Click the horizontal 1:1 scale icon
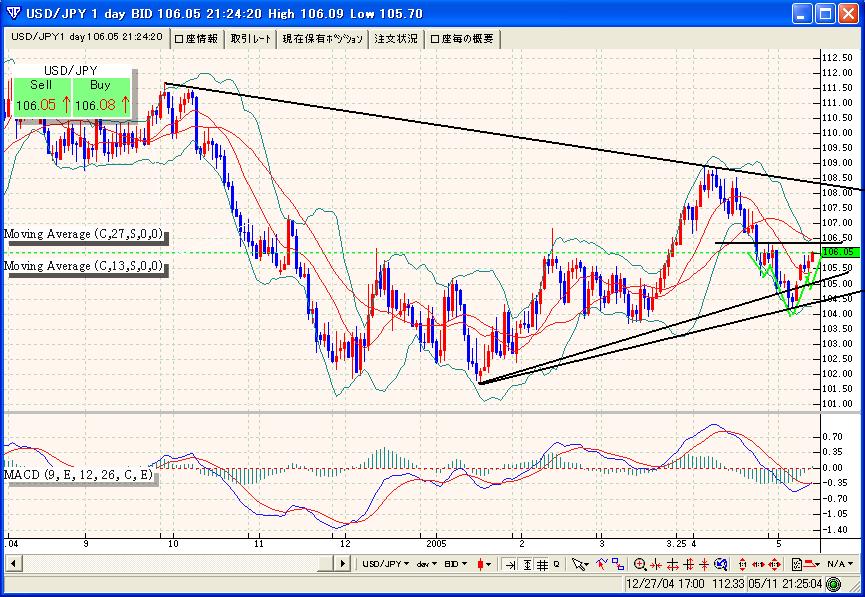The height and width of the screenshot is (597, 865). (758, 564)
